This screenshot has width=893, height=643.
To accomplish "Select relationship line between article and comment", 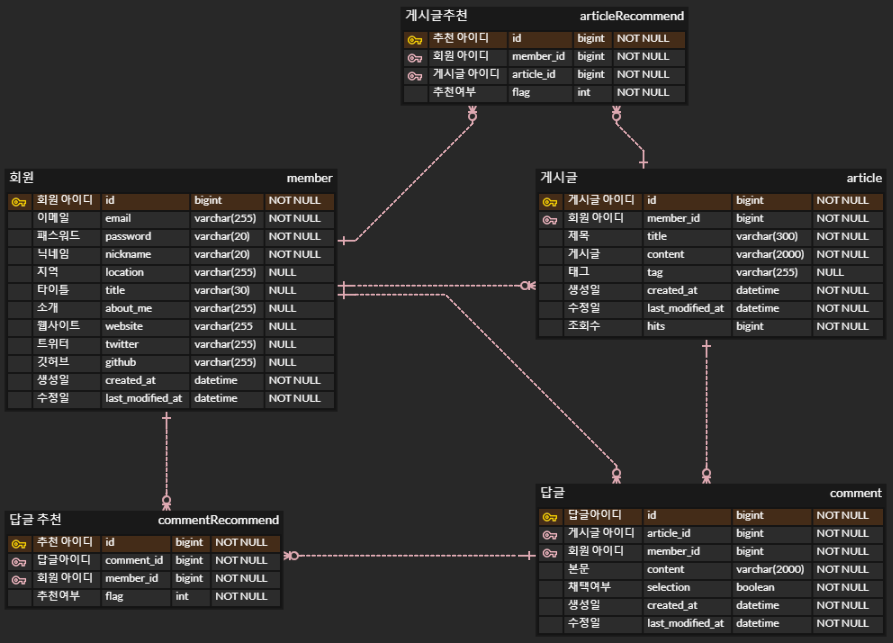I will tap(706, 410).
